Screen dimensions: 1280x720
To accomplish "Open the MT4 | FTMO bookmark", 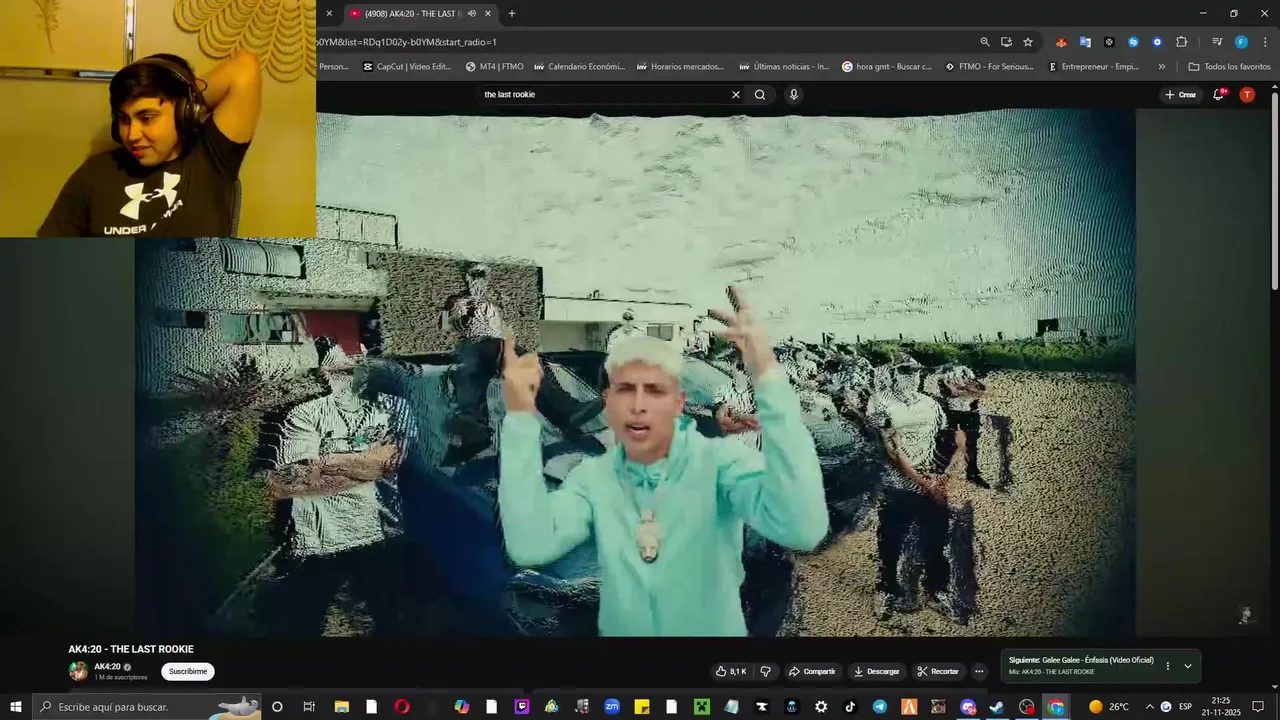I will (494, 67).
